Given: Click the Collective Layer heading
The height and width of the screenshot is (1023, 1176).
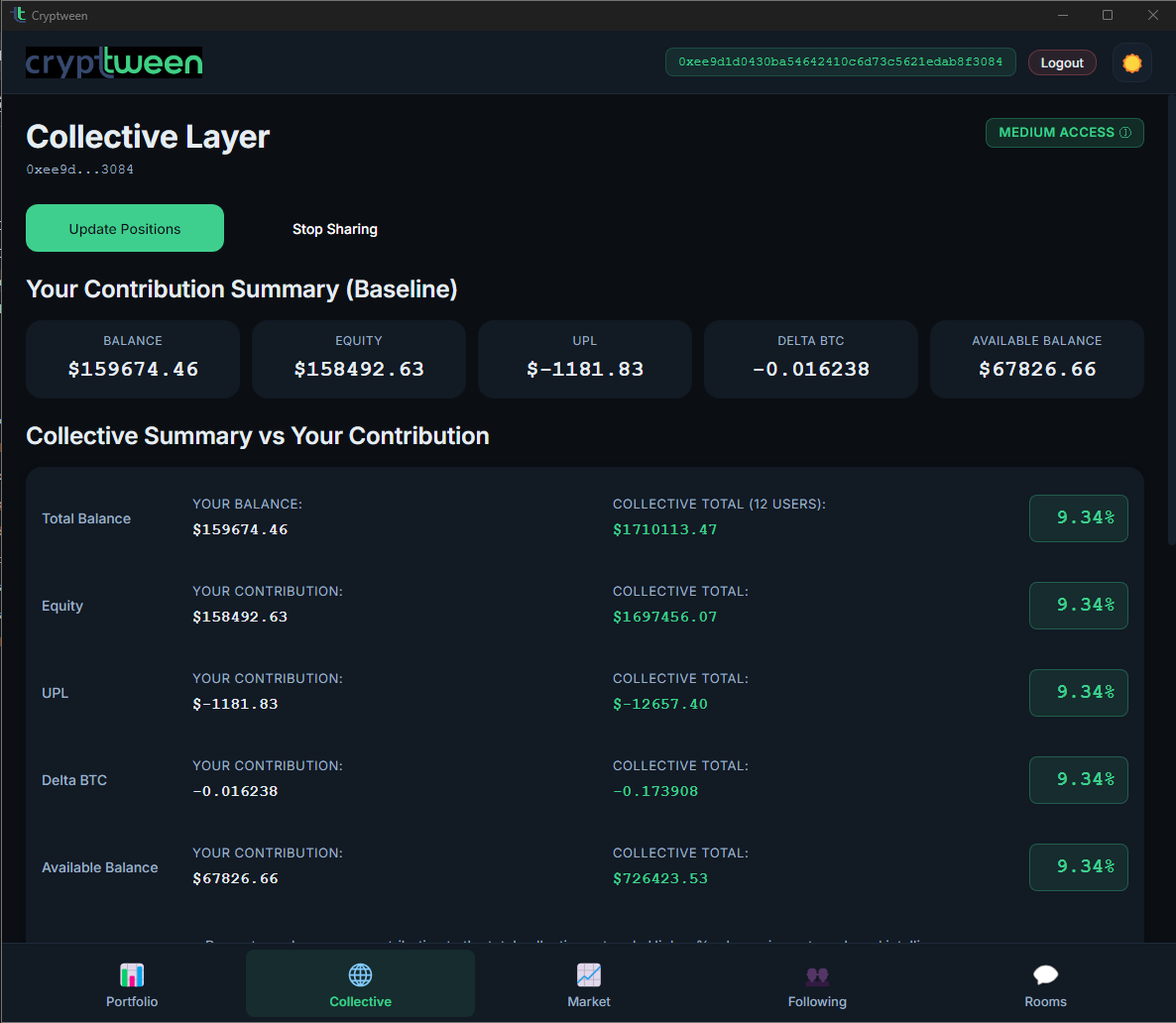Looking at the screenshot, I should click(x=148, y=137).
